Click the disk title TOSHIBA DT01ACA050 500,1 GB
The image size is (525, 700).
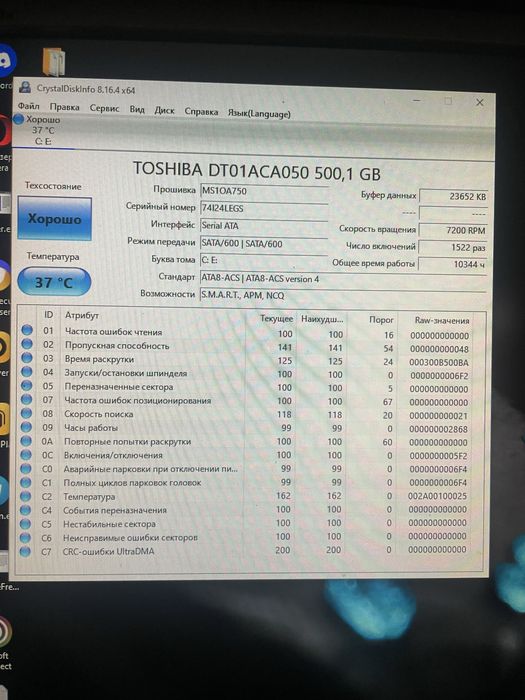click(x=257, y=171)
